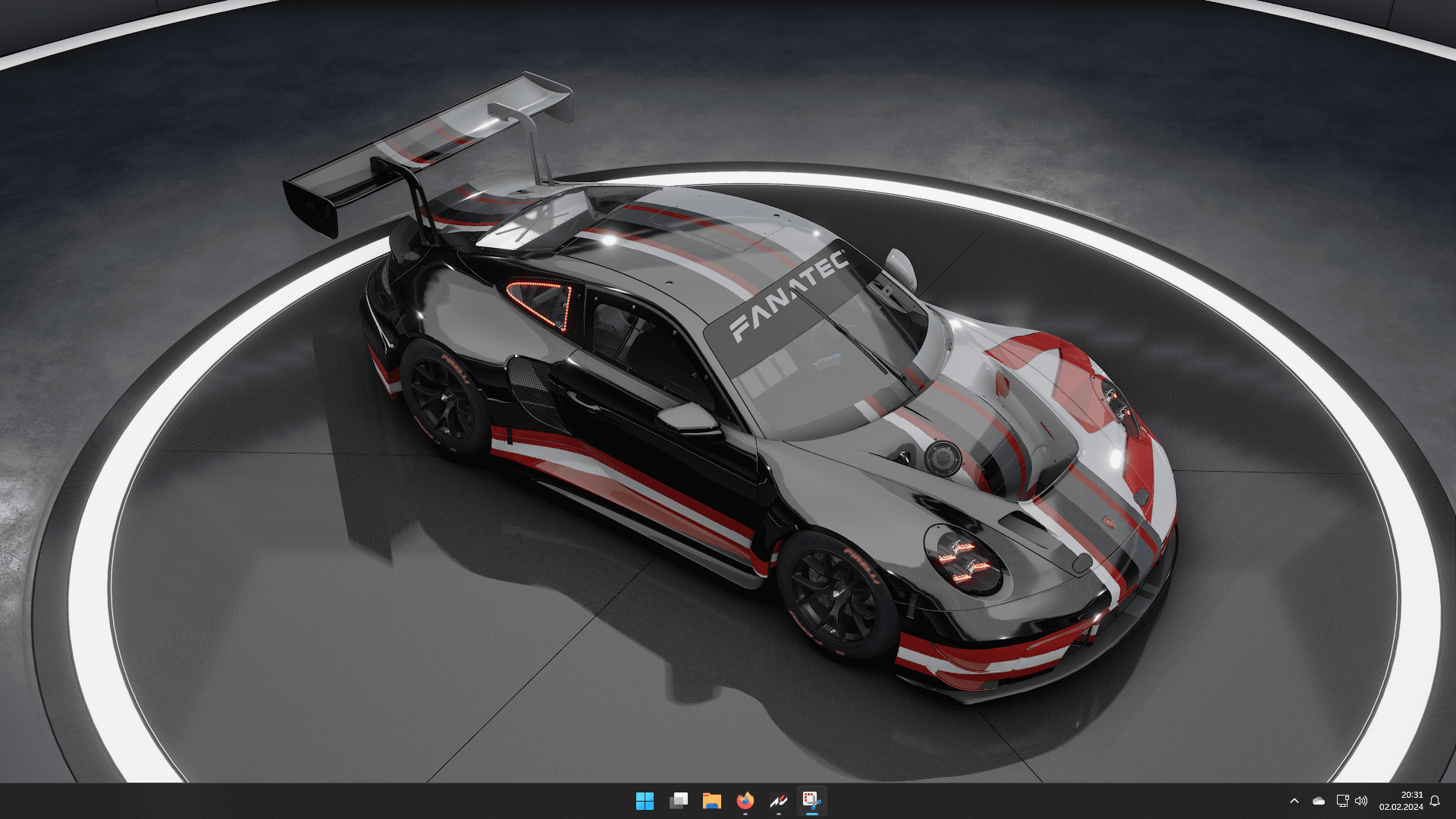Open File Explorer from the taskbar
This screenshot has height=819, width=1456.
coord(711,801)
